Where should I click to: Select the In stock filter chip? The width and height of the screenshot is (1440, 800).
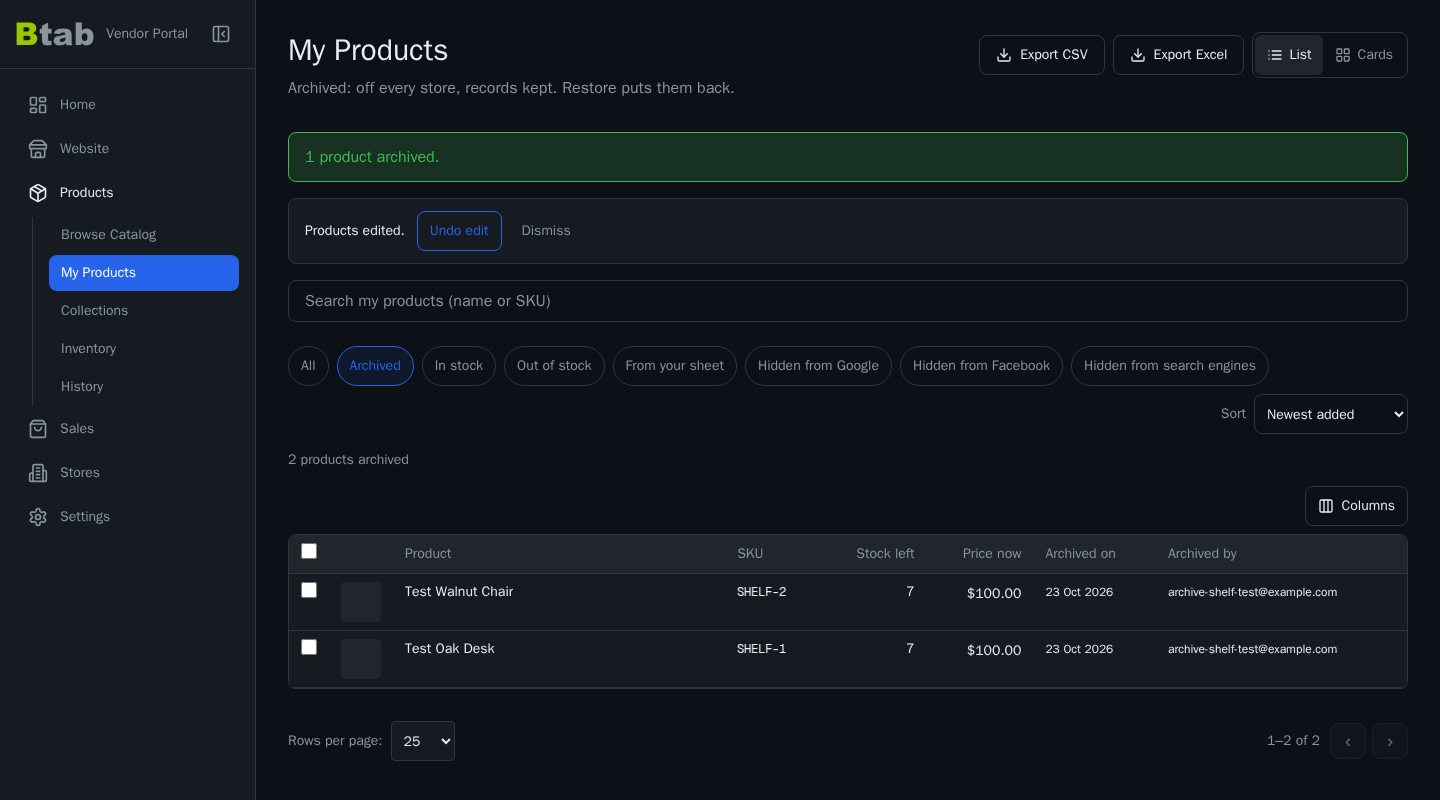click(x=459, y=366)
